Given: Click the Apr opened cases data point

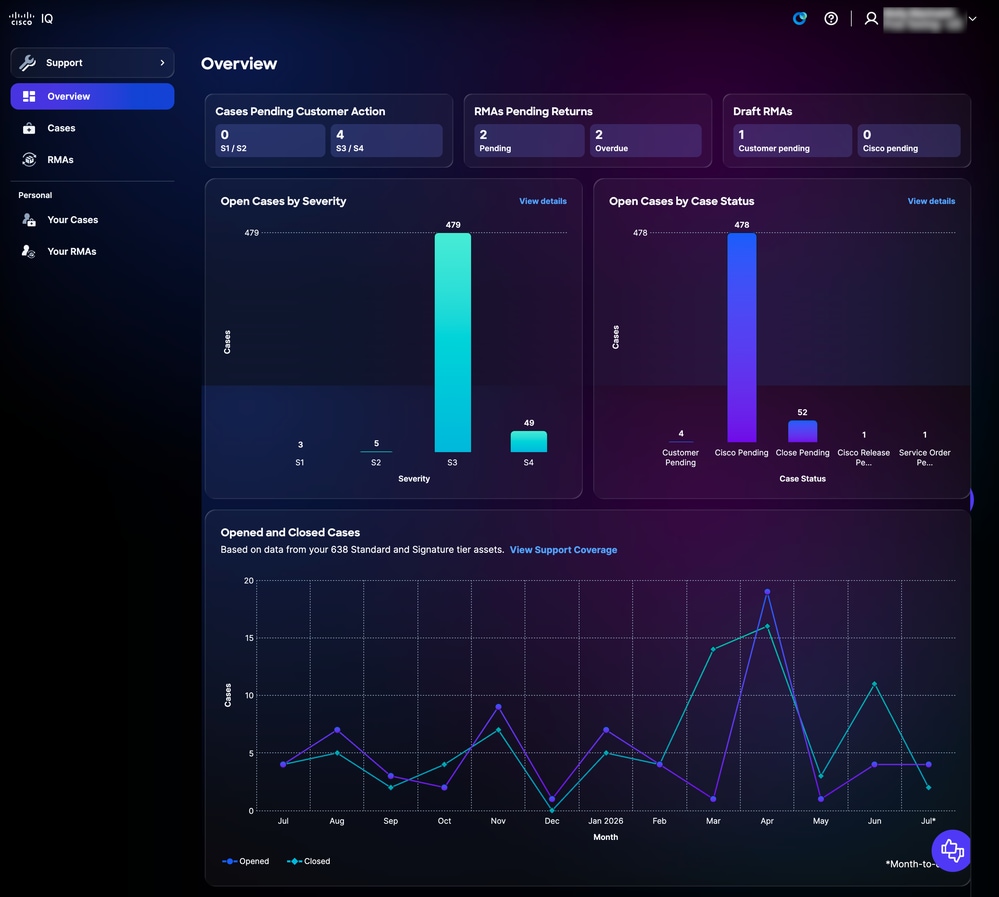Looking at the screenshot, I should [x=767, y=592].
